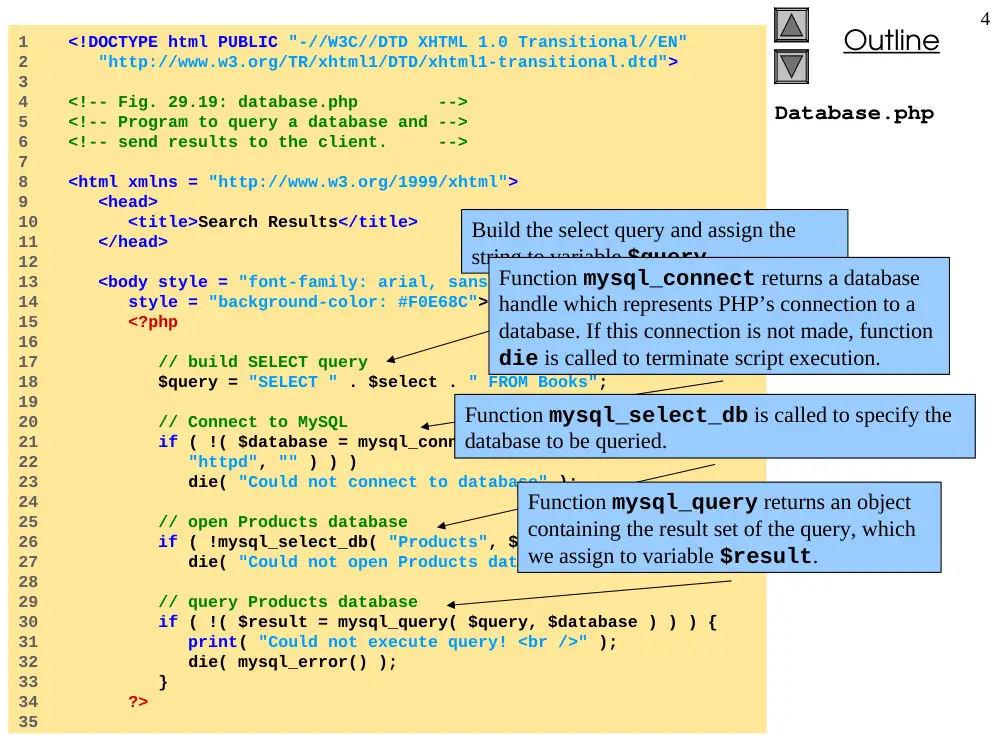
Task: Click the DOCTYPE html PUBLIC declaration line
Action: [378, 42]
